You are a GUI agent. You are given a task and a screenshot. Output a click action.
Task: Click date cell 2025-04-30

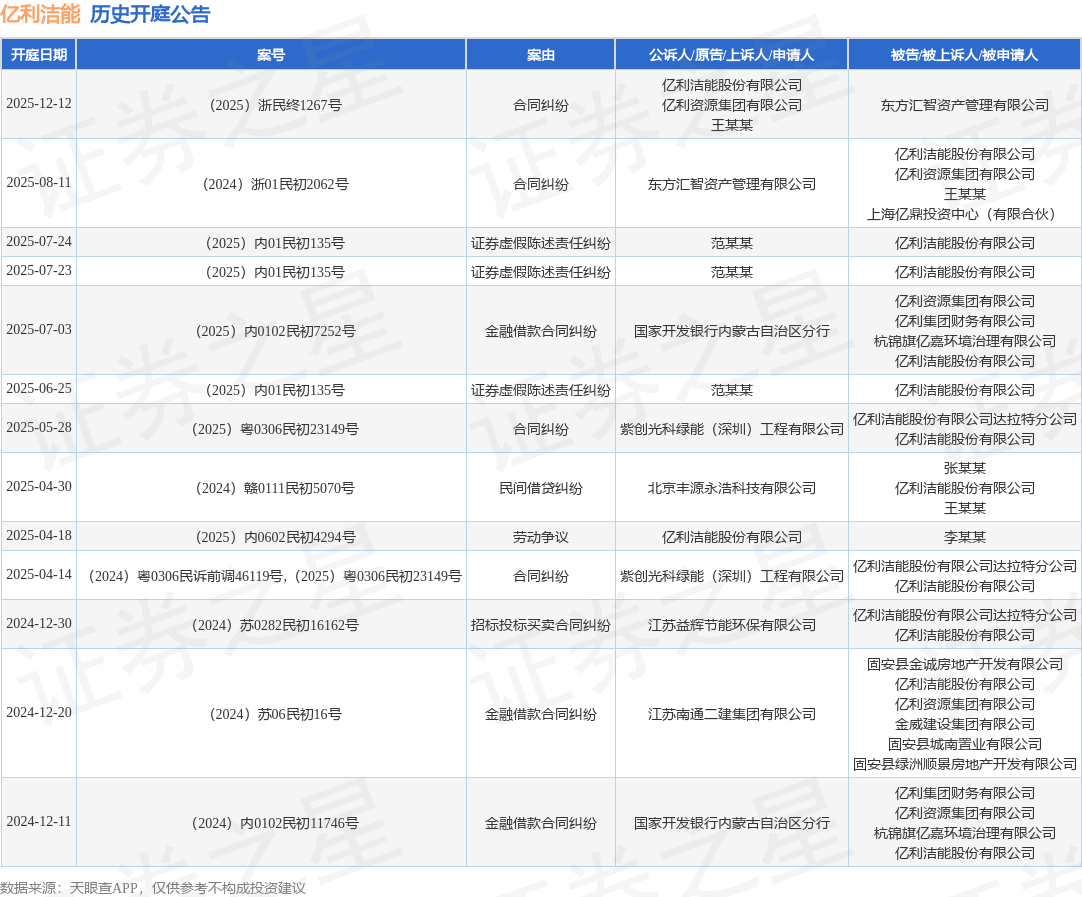pos(39,486)
